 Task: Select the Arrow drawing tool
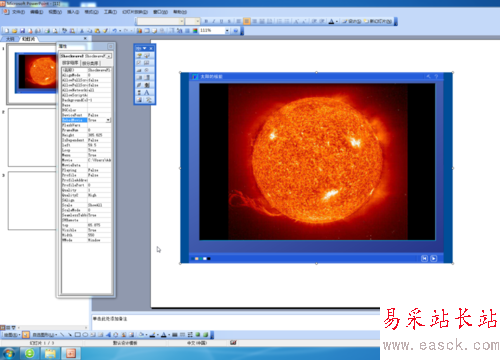point(70,335)
